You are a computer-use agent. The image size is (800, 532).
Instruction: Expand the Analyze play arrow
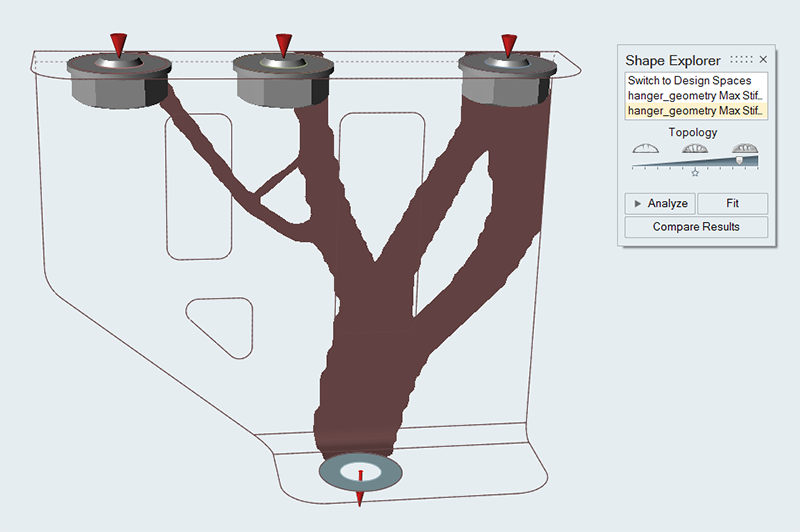(637, 203)
